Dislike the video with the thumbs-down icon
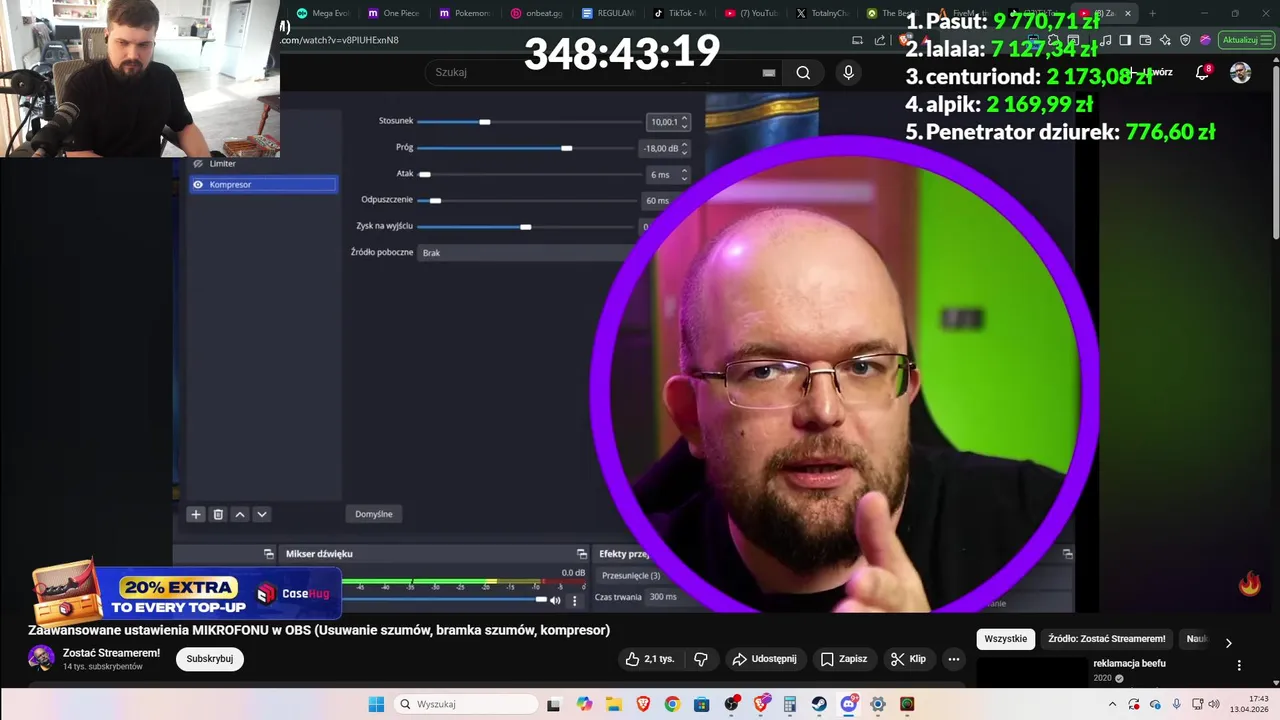 click(x=701, y=659)
